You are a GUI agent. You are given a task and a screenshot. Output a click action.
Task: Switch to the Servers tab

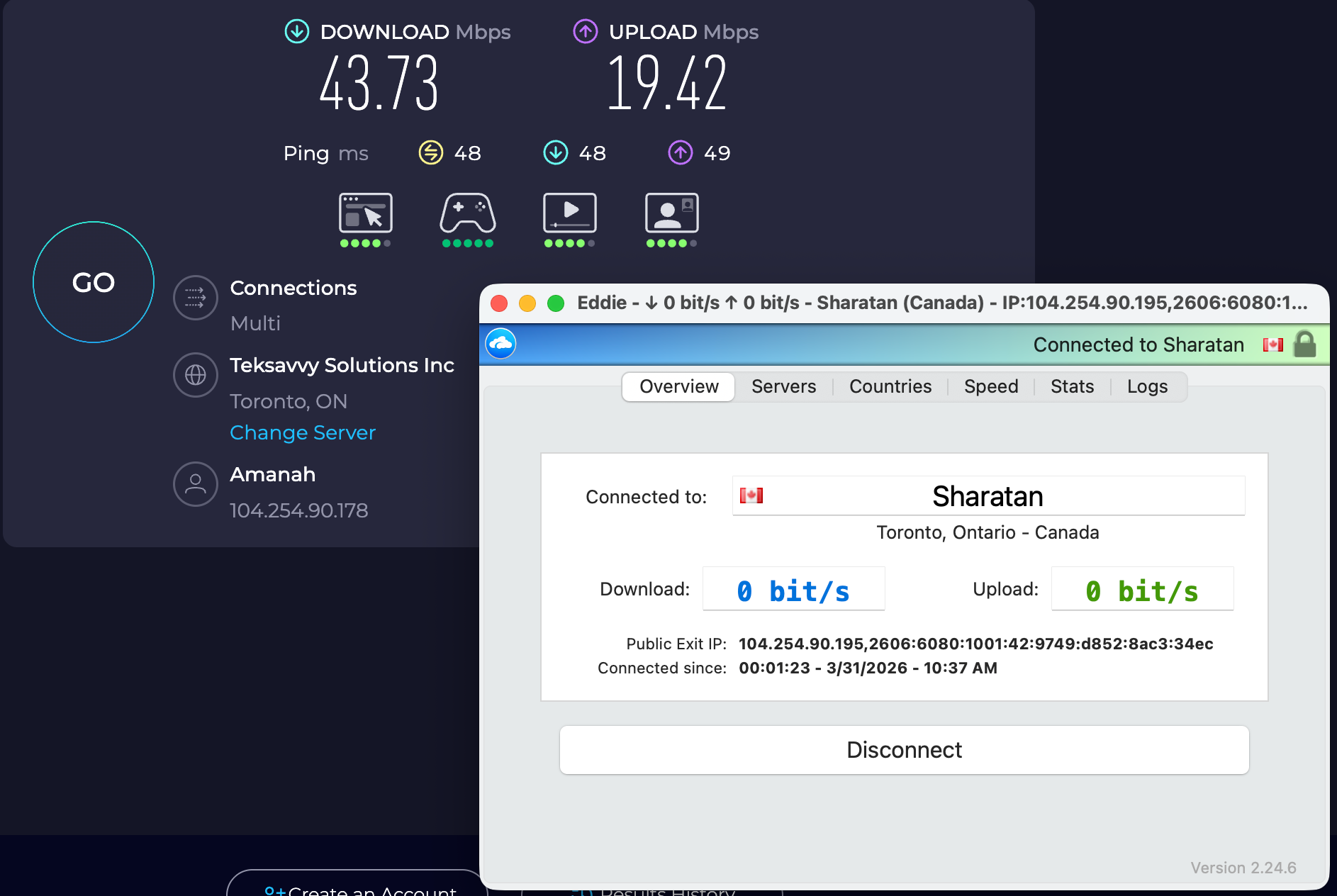[x=783, y=386]
